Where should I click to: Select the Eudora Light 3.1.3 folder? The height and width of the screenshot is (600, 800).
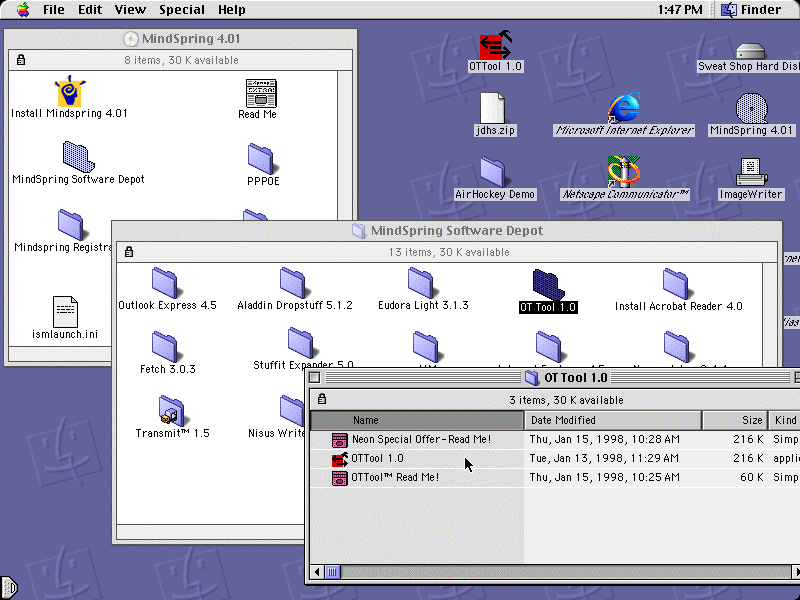(x=421, y=283)
